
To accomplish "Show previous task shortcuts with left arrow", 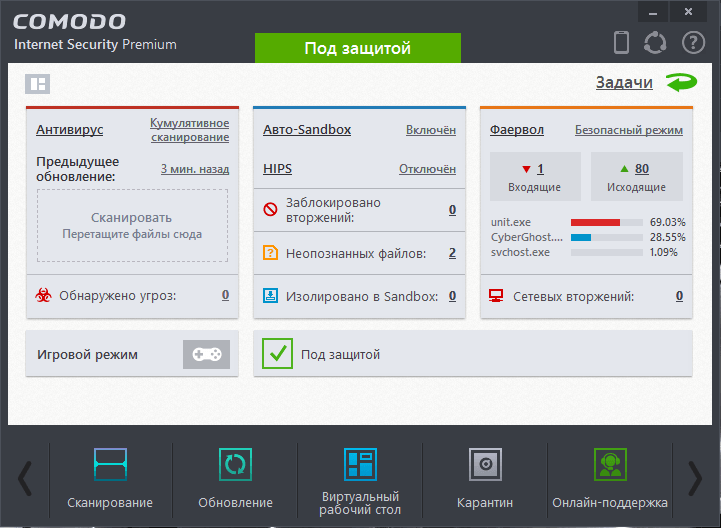I will tap(25, 479).
